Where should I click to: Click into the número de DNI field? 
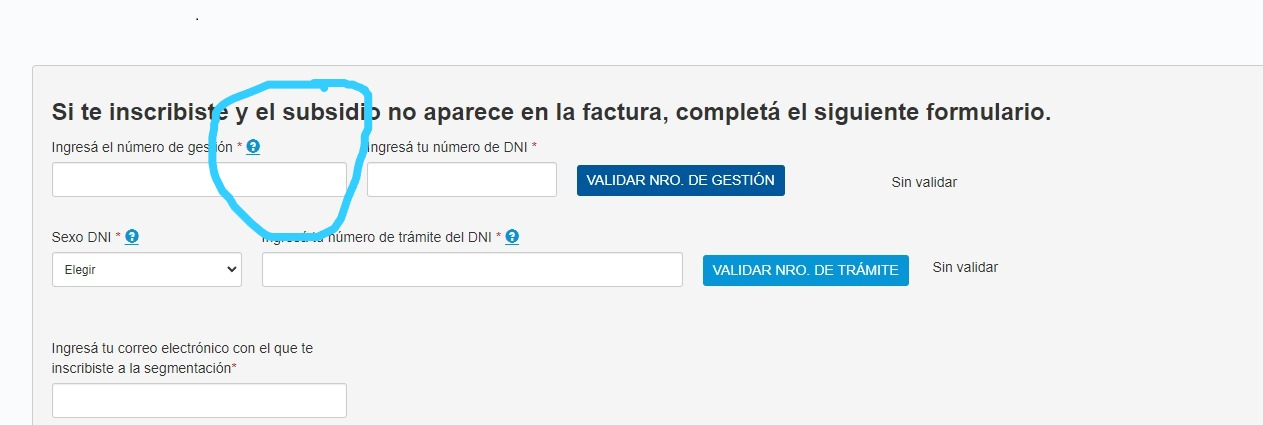461,180
